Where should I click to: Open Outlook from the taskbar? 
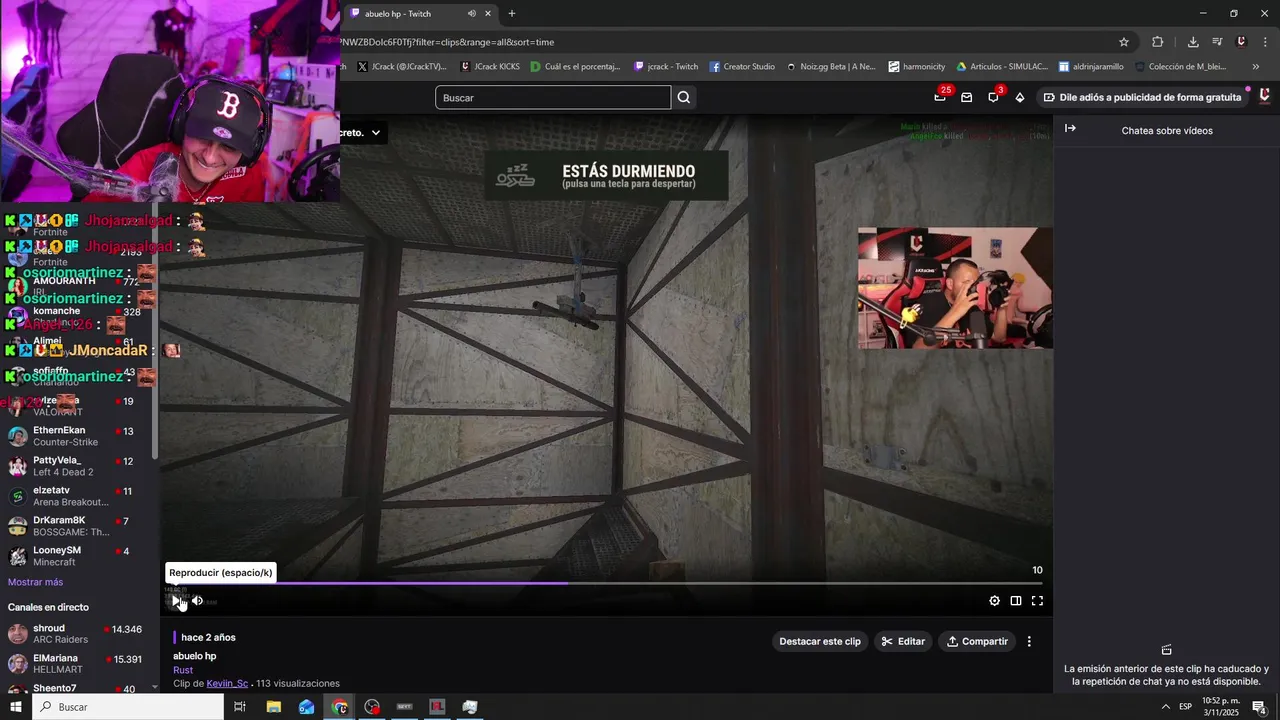(306, 707)
